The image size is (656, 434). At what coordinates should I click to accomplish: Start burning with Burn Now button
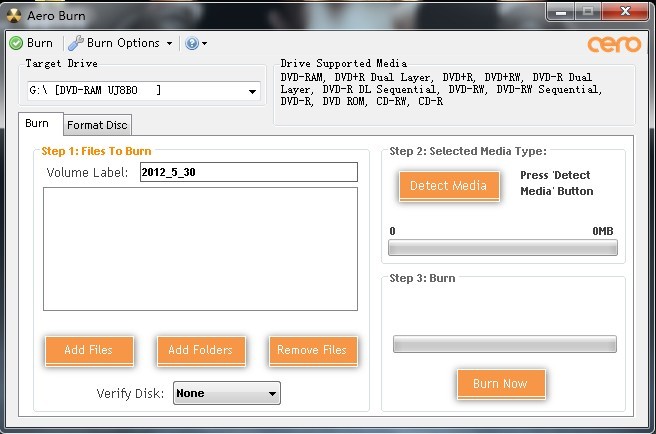tap(500, 383)
